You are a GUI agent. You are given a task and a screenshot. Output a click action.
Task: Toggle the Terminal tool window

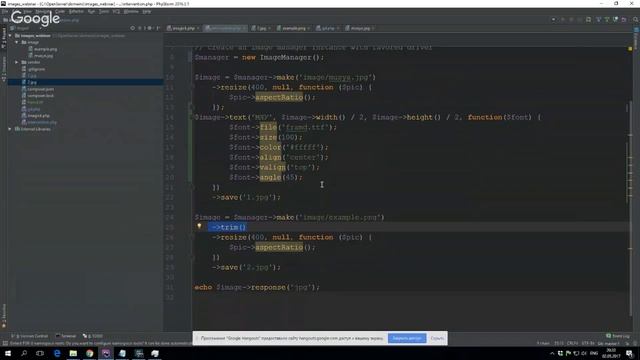click(66, 336)
